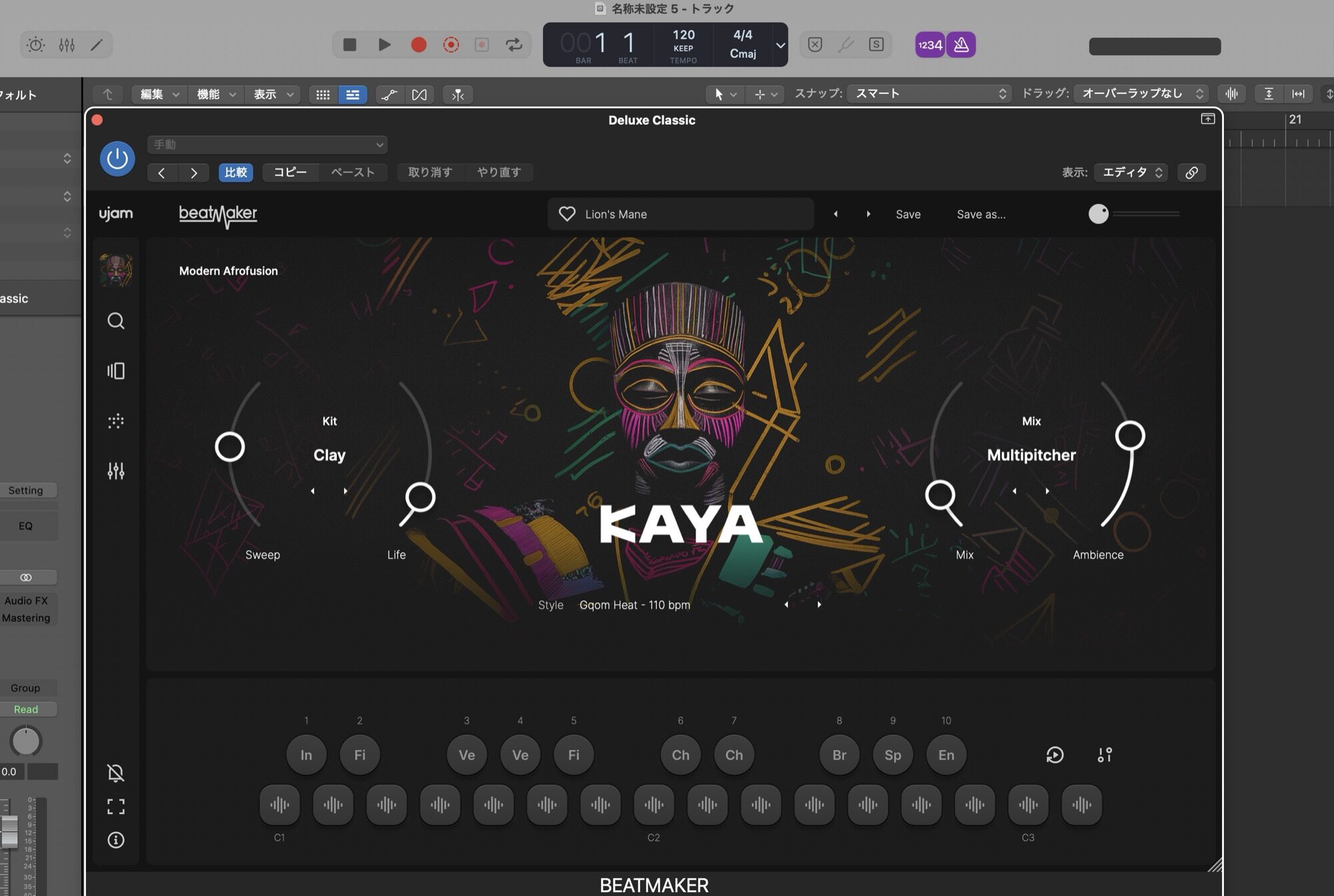Favorite the Lion's Mane preset heart
This screenshot has width=1334, height=896.
567,214
